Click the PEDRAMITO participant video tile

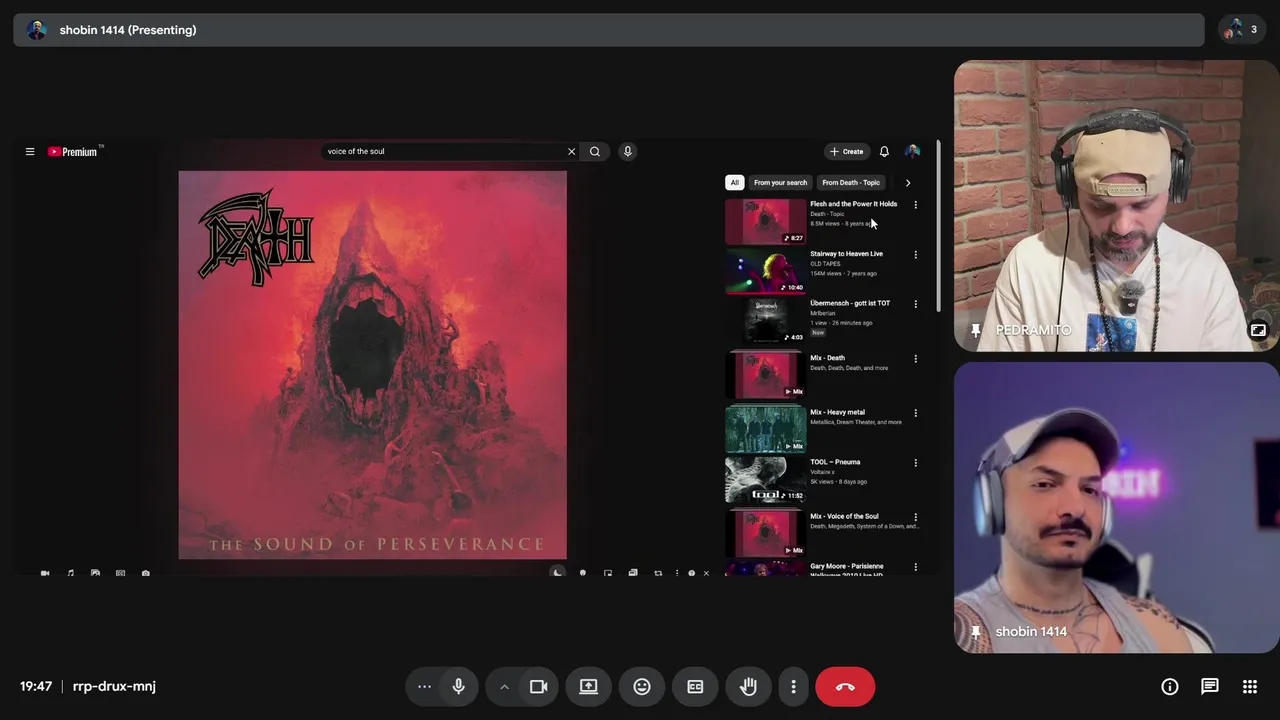[1116, 206]
